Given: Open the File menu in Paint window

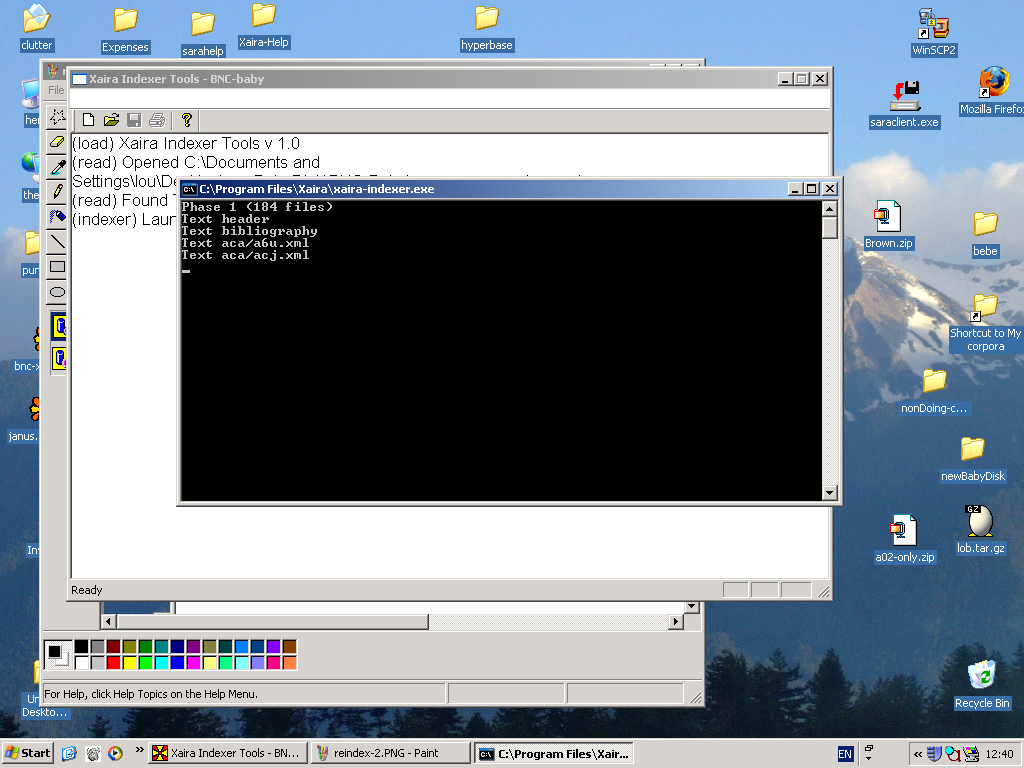Looking at the screenshot, I should click(56, 90).
